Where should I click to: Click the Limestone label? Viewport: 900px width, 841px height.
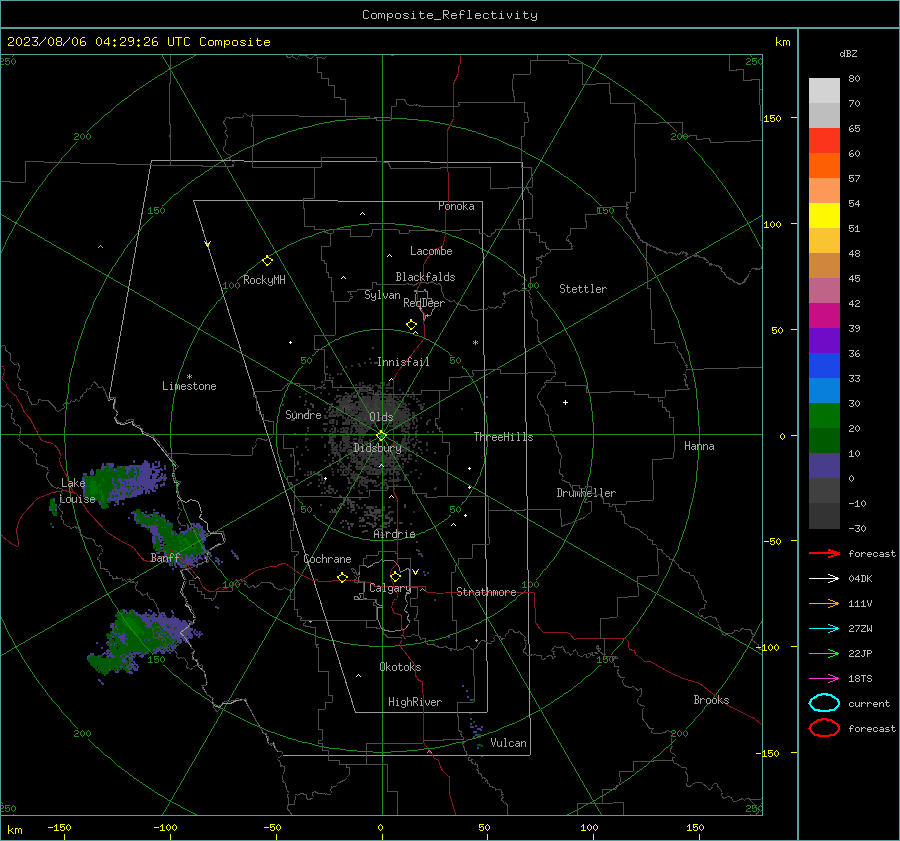click(x=189, y=386)
